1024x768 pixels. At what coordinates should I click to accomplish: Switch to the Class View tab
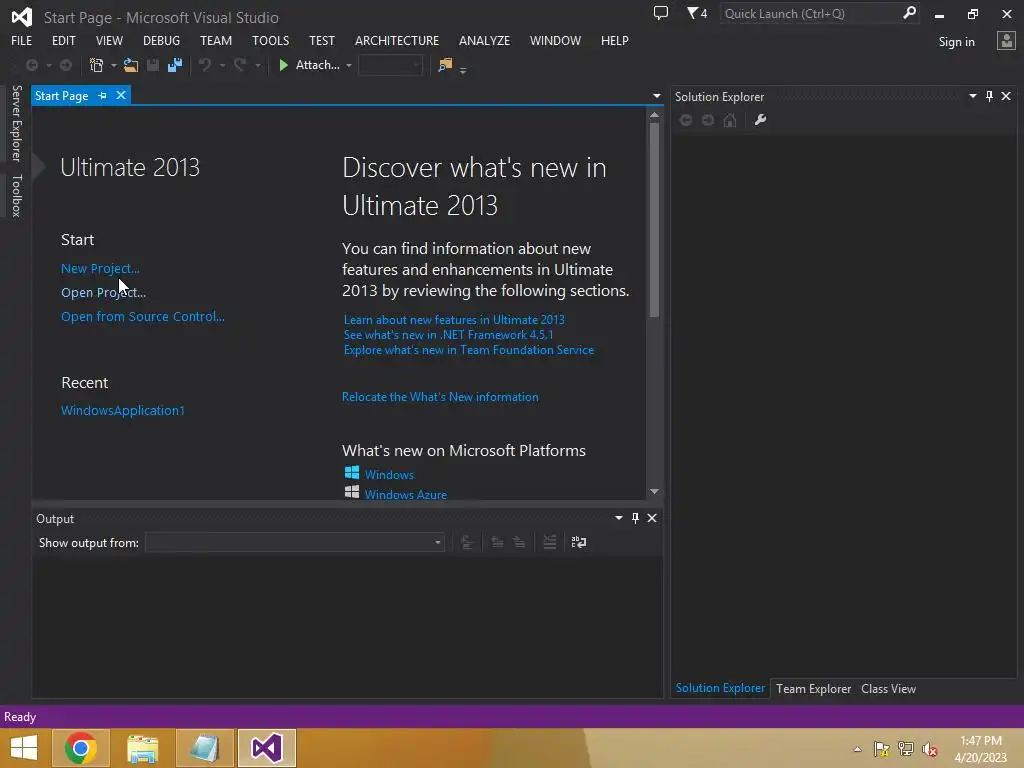pyautogui.click(x=888, y=688)
